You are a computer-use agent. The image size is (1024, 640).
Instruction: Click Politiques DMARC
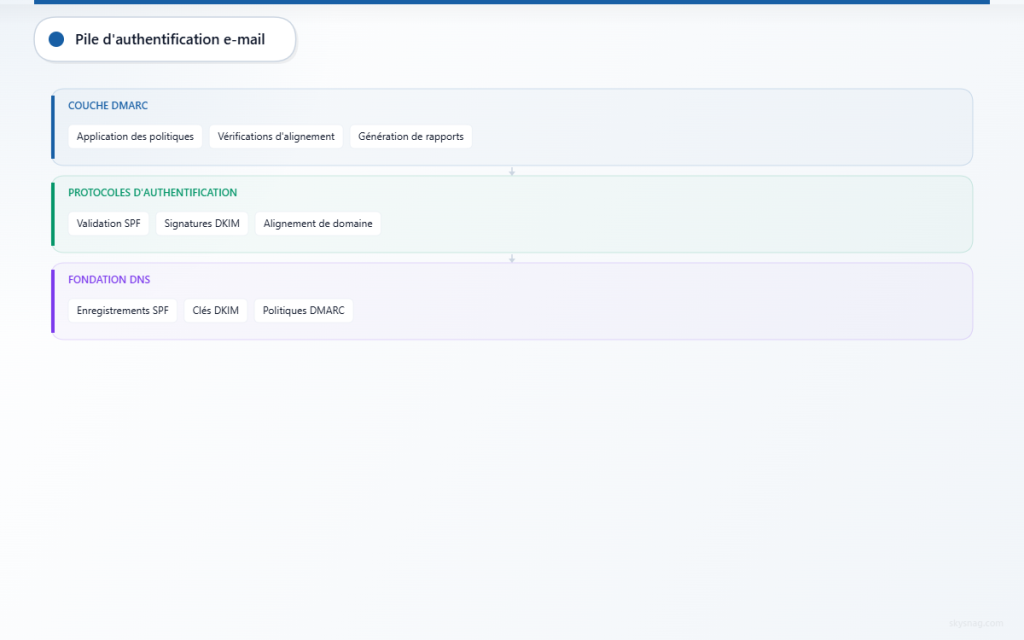(x=303, y=310)
